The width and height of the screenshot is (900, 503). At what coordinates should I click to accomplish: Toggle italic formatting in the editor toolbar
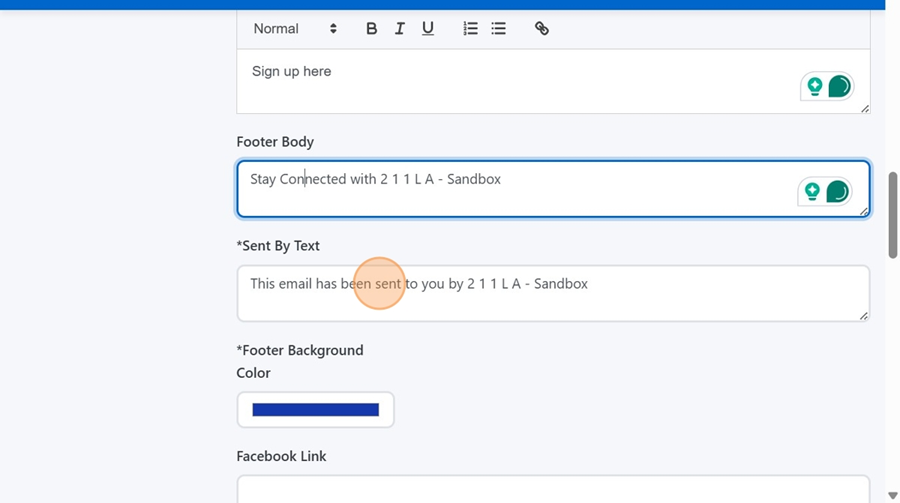(x=399, y=29)
